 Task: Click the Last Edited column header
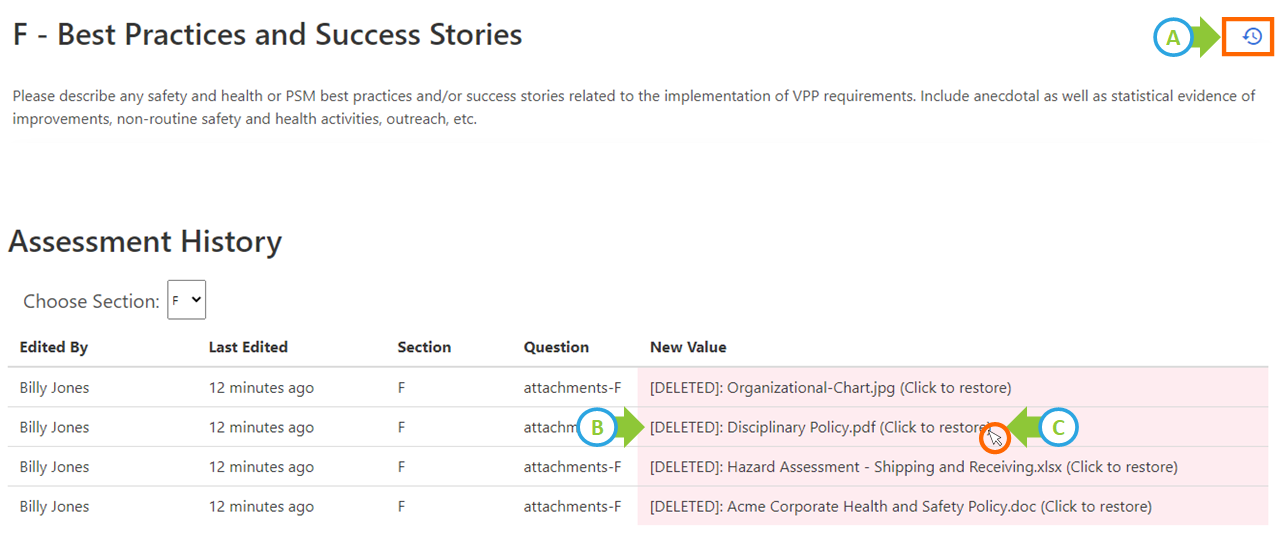click(x=248, y=347)
